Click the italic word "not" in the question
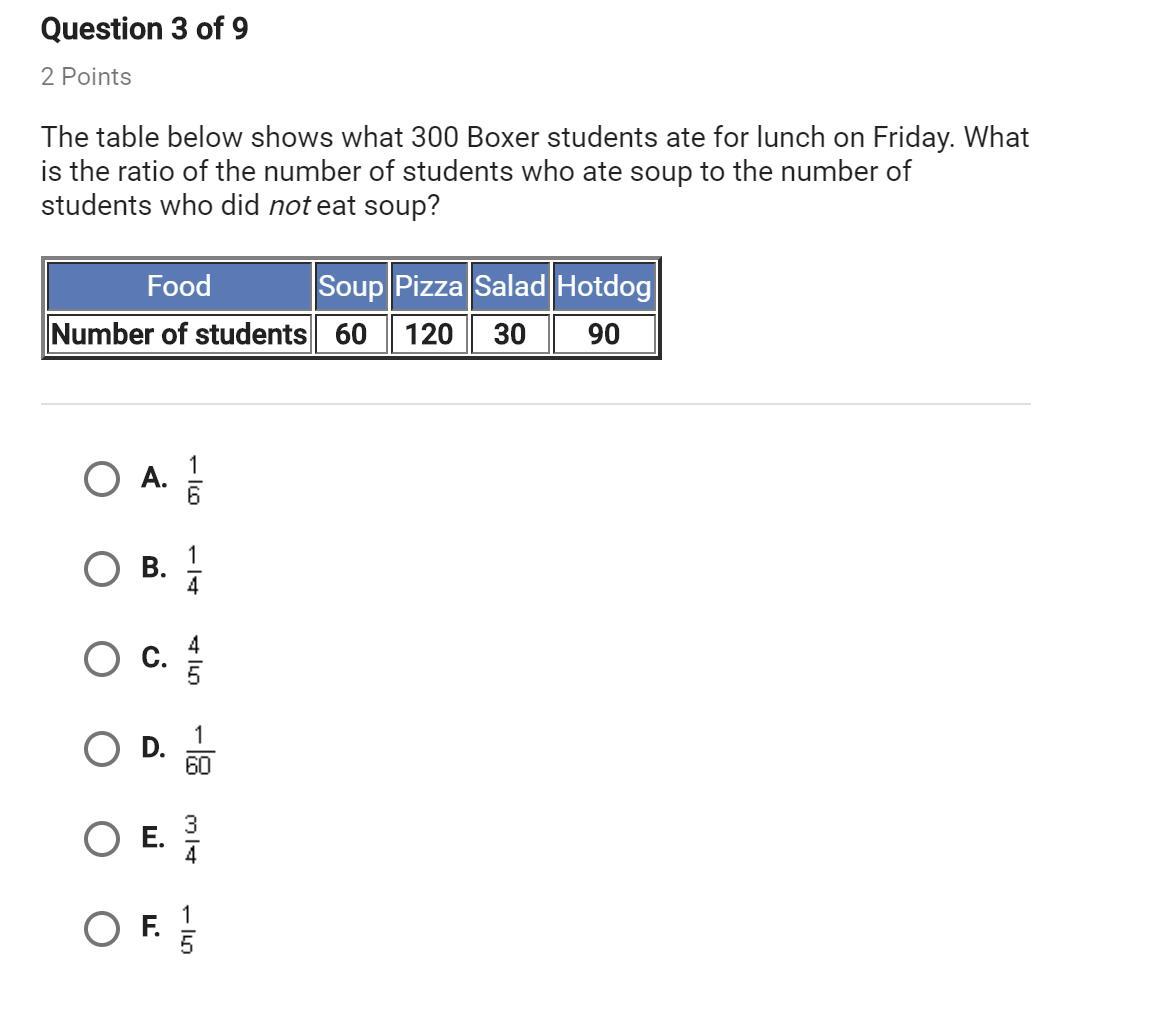This screenshot has height=1016, width=1171. [289, 206]
